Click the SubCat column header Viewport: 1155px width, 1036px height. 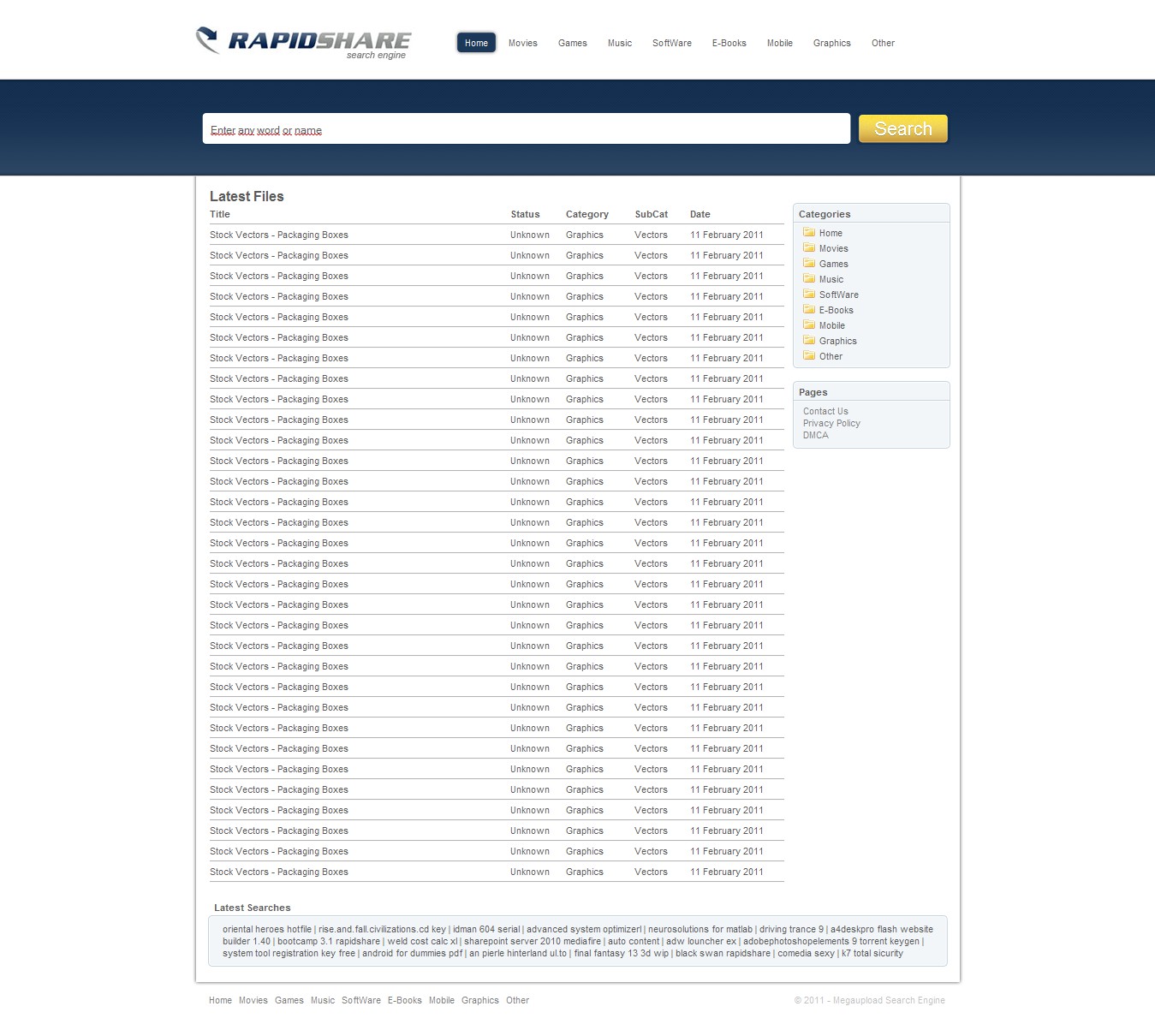tap(652, 214)
